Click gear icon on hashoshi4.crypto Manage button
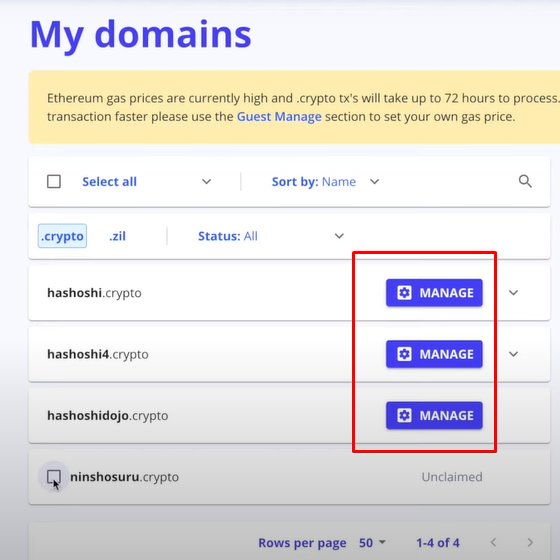This screenshot has width=560, height=560. point(404,354)
